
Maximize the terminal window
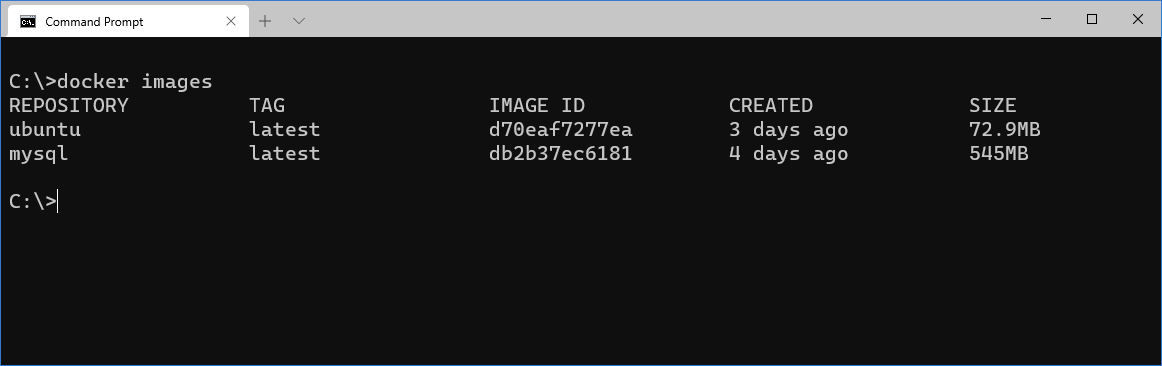[1092, 20]
